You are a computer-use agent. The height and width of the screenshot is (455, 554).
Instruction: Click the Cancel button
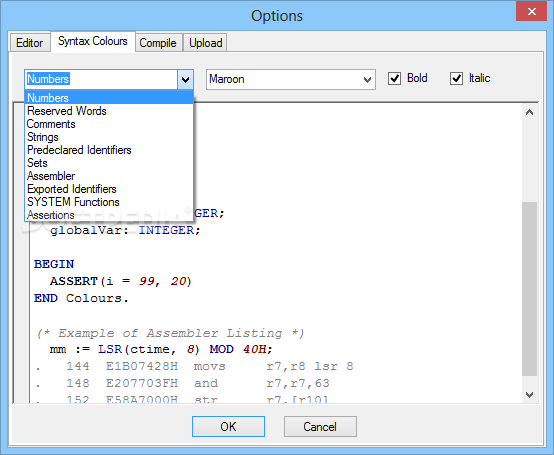click(320, 426)
